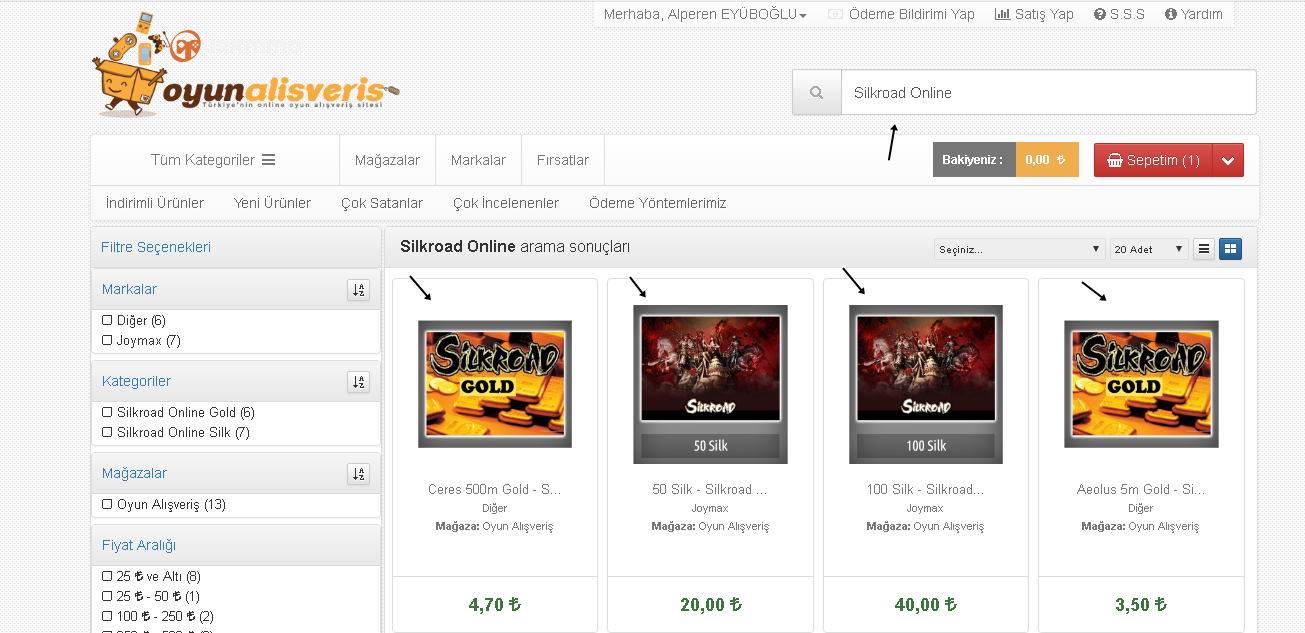Click the Fiyat Aralığı filter heading

139,545
